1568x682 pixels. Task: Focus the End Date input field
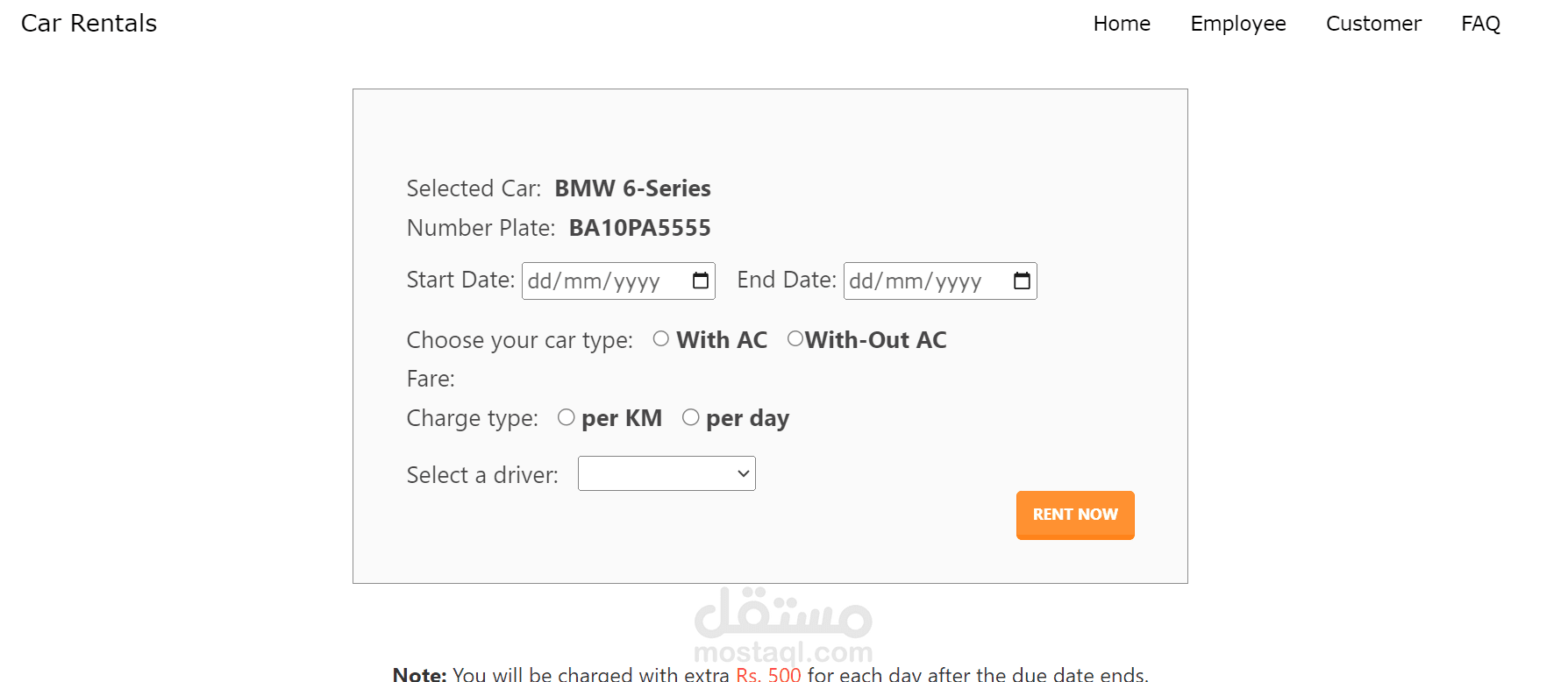click(x=940, y=281)
